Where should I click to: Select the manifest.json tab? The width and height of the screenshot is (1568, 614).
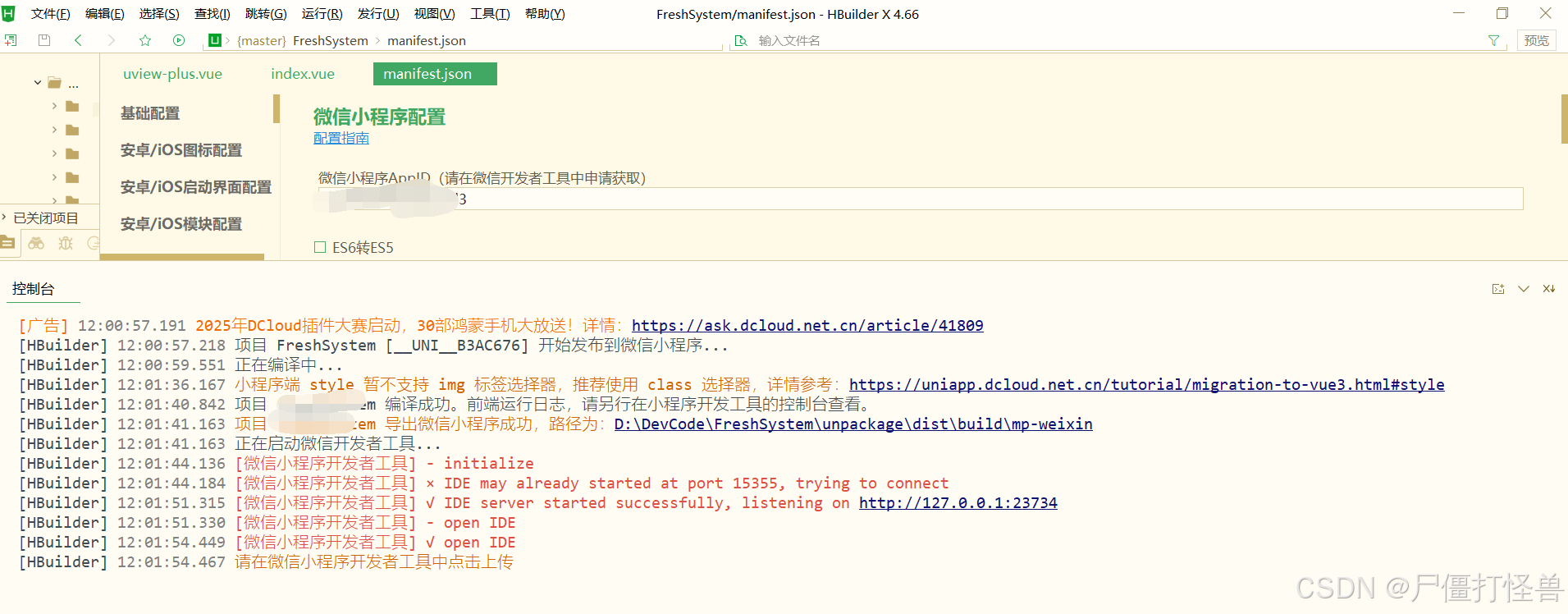435,74
